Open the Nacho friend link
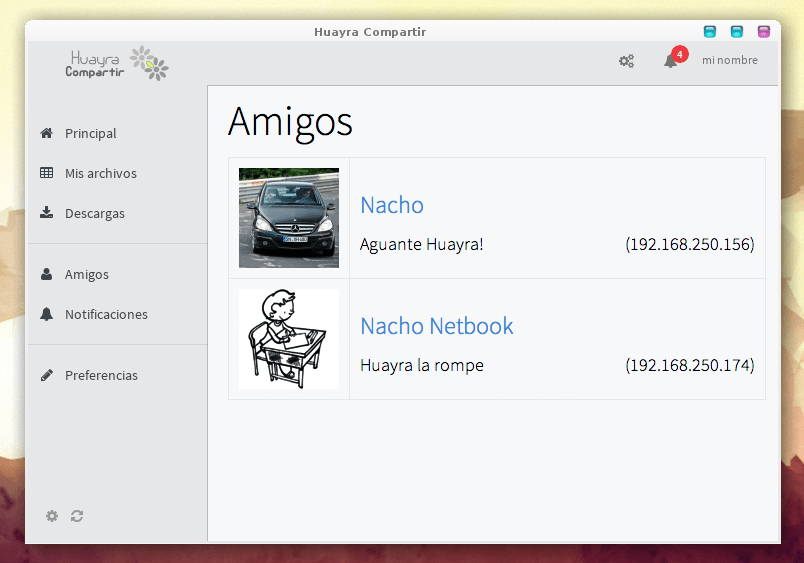 [x=392, y=205]
